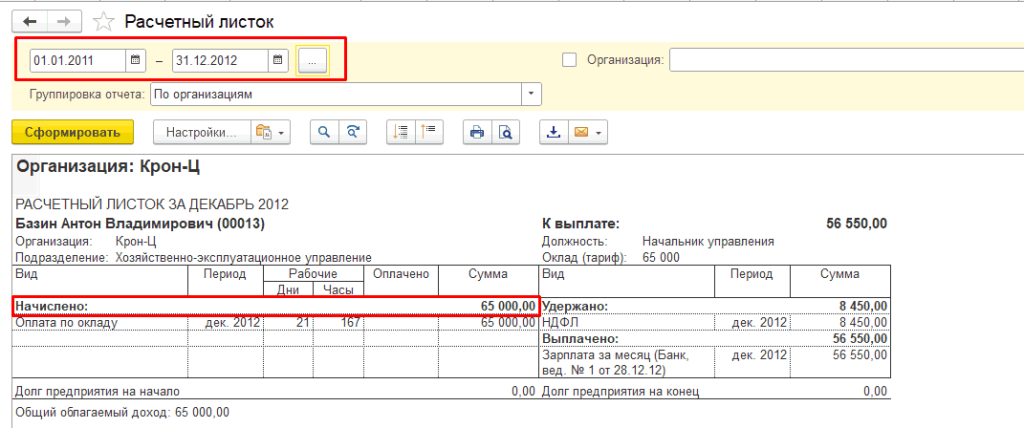
Task: Open calendar for end date 31.12.2012
Action: click(x=278, y=61)
